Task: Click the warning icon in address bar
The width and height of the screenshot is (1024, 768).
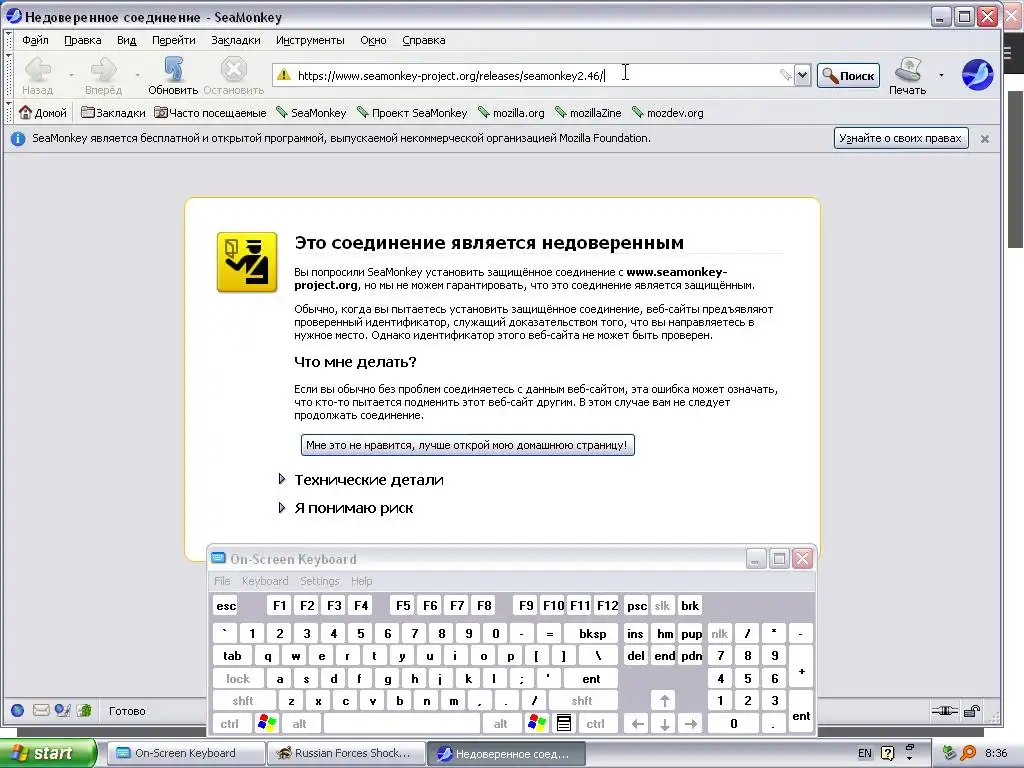Action: 283,74
